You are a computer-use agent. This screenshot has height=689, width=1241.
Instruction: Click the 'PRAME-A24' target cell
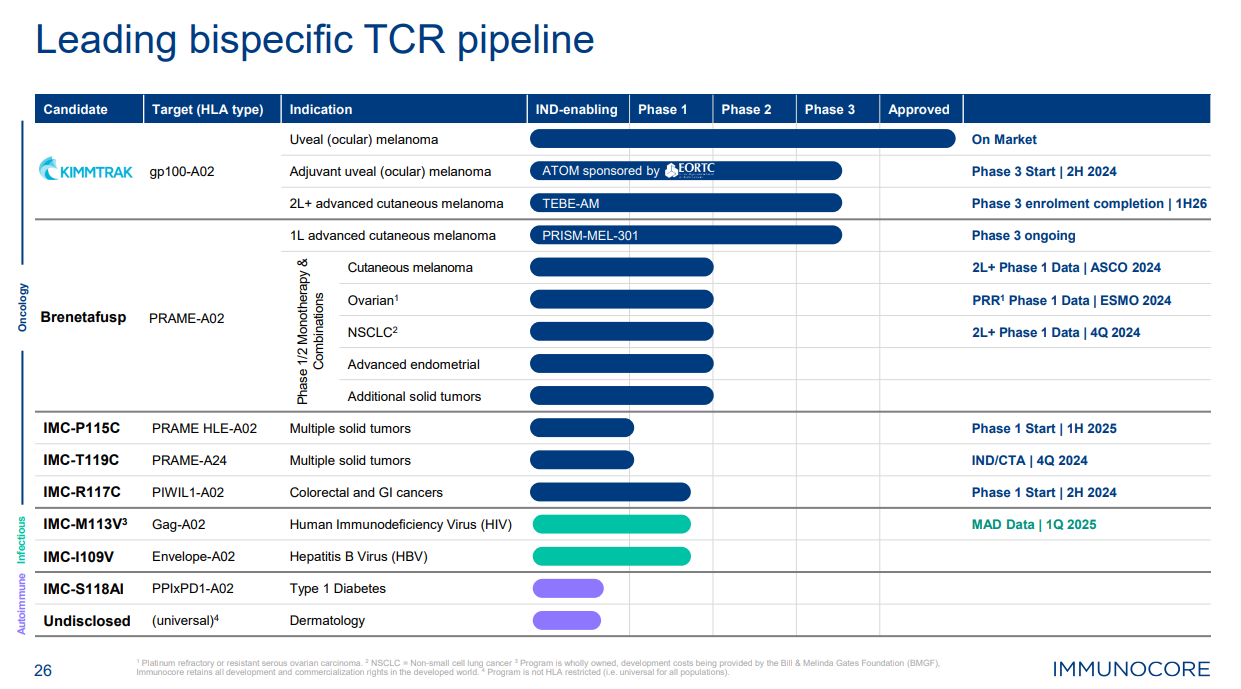tap(189, 460)
